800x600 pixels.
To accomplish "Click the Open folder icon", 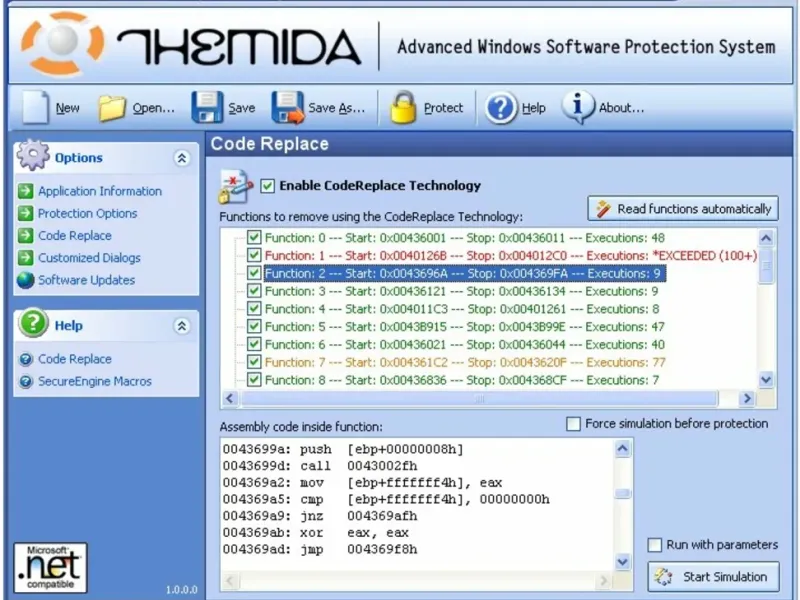I will 112,108.
